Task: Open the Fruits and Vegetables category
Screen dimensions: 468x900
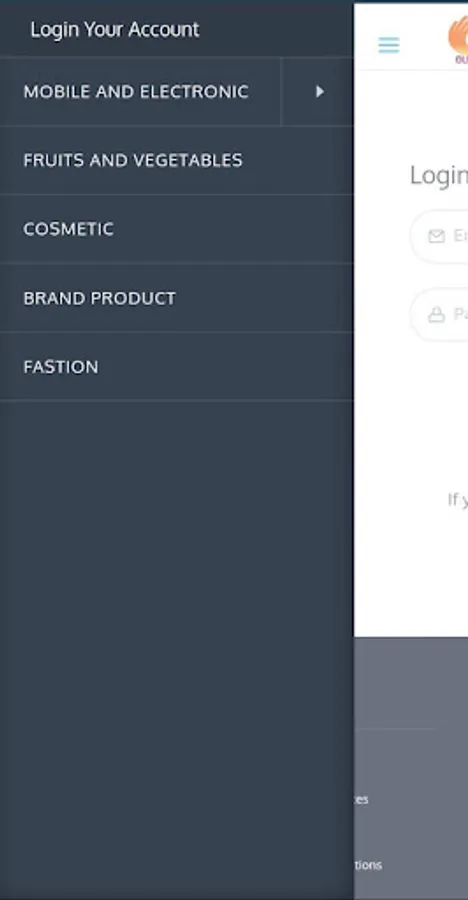Action: click(133, 160)
